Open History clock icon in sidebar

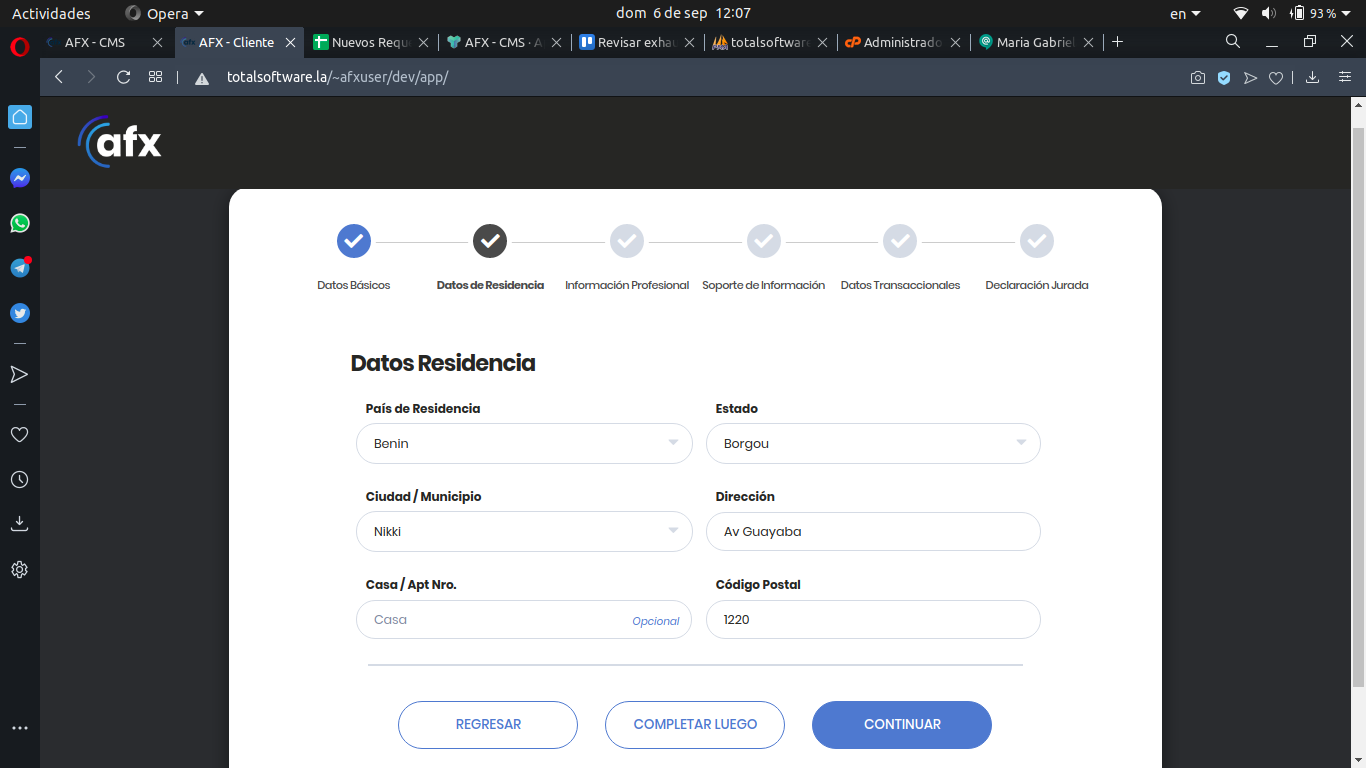[x=19, y=480]
